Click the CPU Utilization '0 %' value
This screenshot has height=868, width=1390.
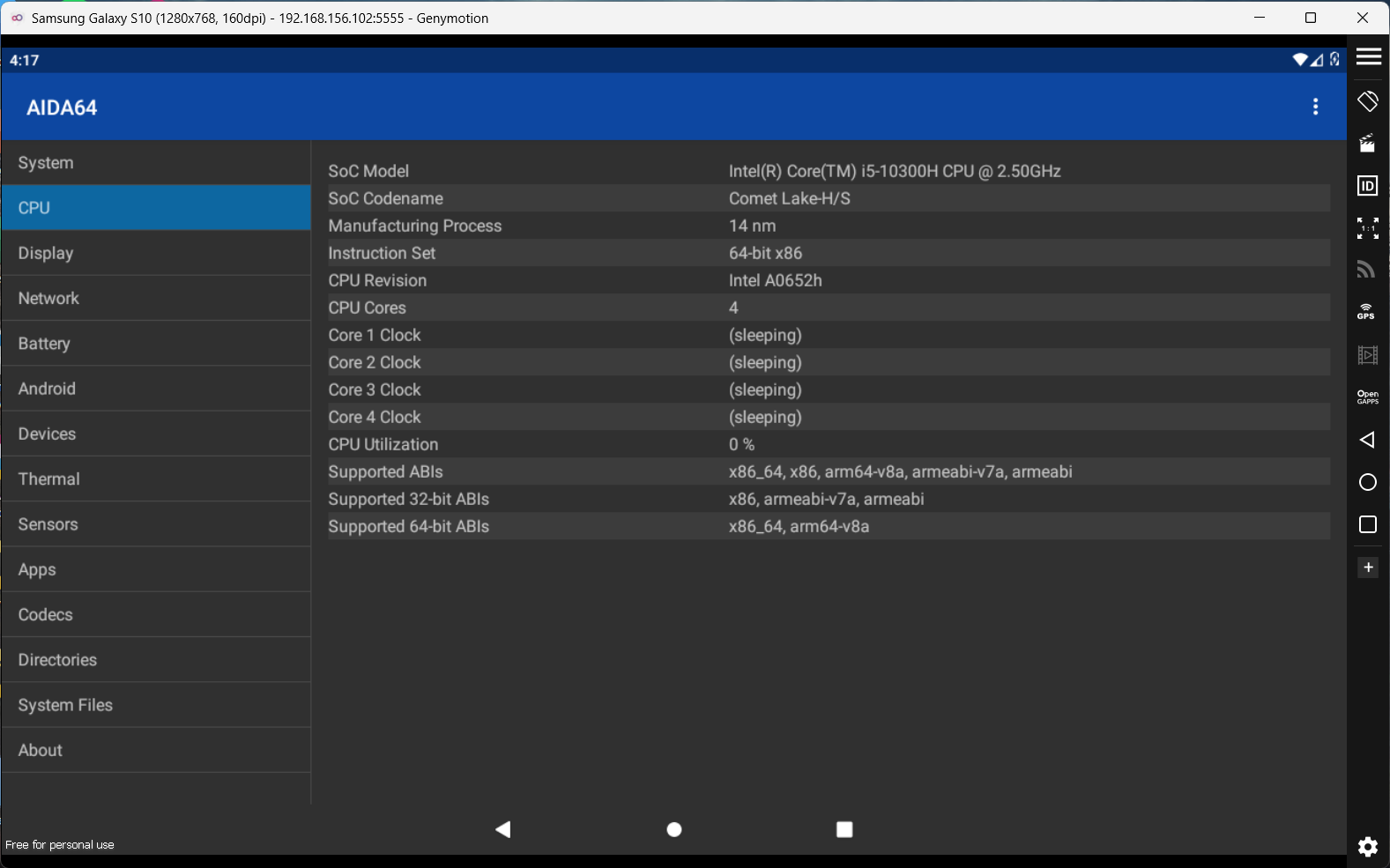tap(742, 444)
